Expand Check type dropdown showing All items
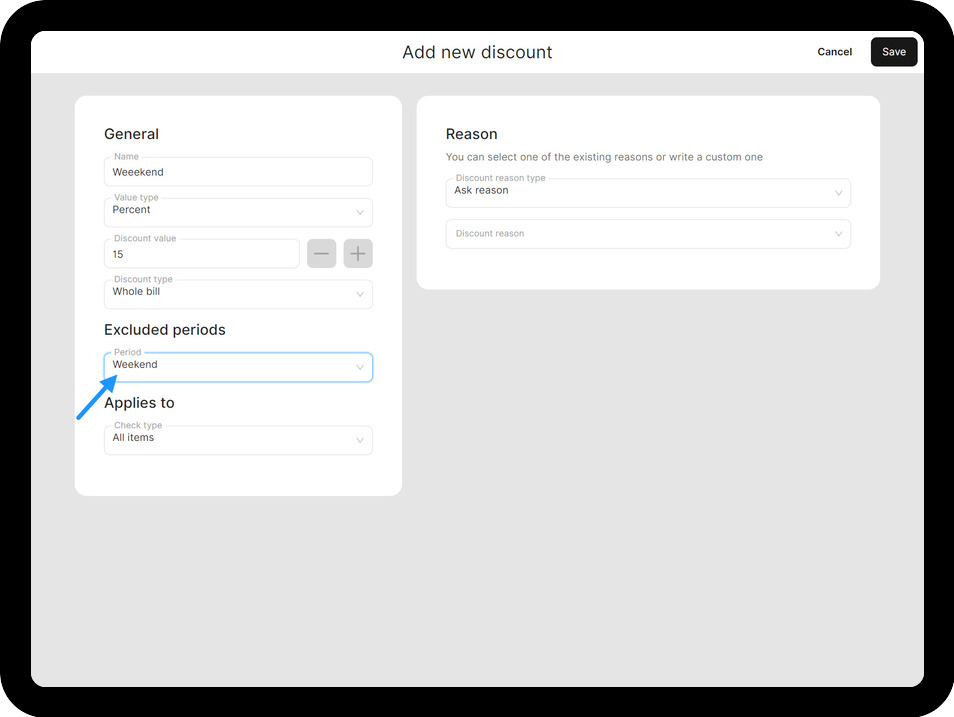 coord(230,440)
